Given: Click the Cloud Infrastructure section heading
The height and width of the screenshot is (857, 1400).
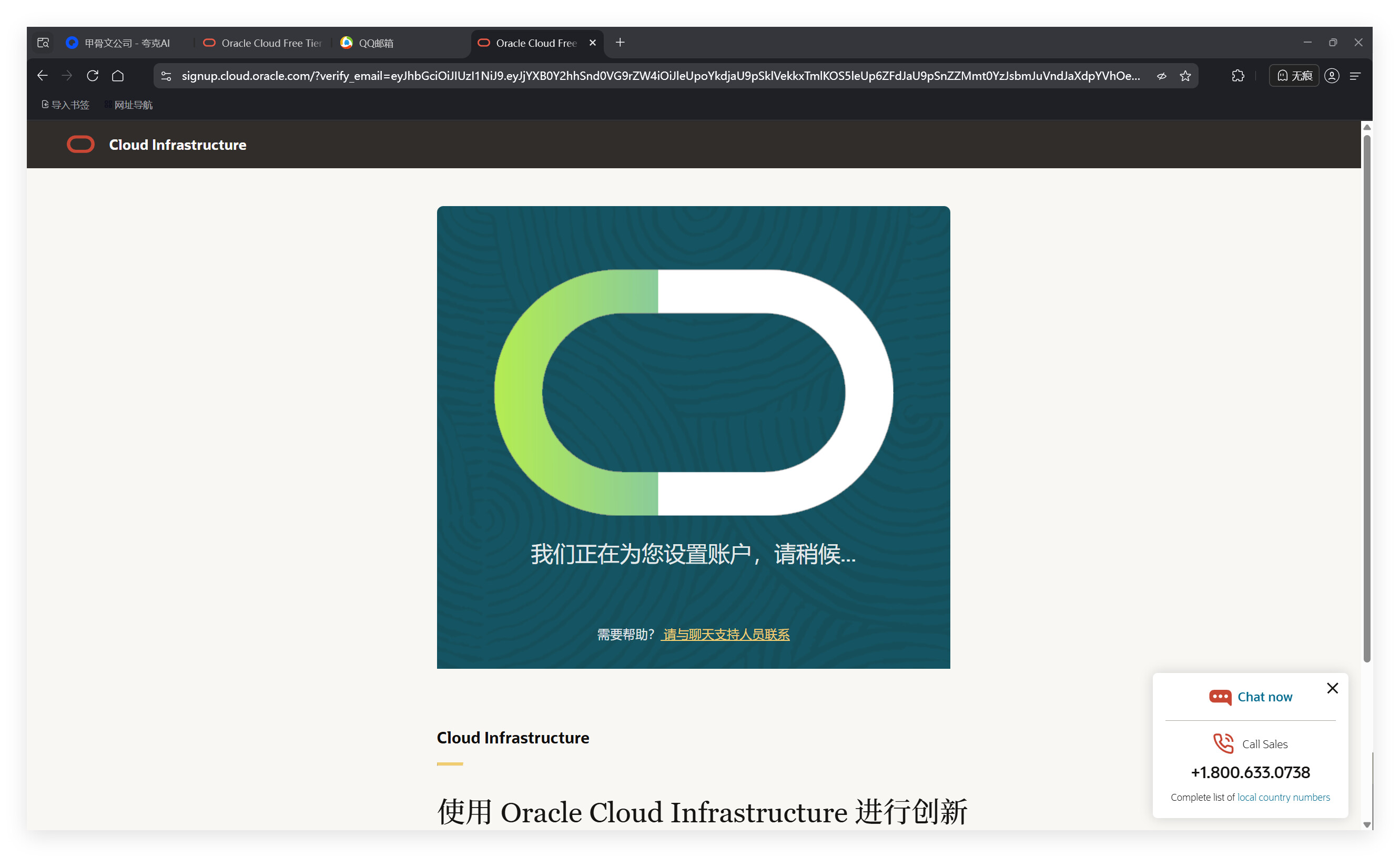Looking at the screenshot, I should [513, 738].
